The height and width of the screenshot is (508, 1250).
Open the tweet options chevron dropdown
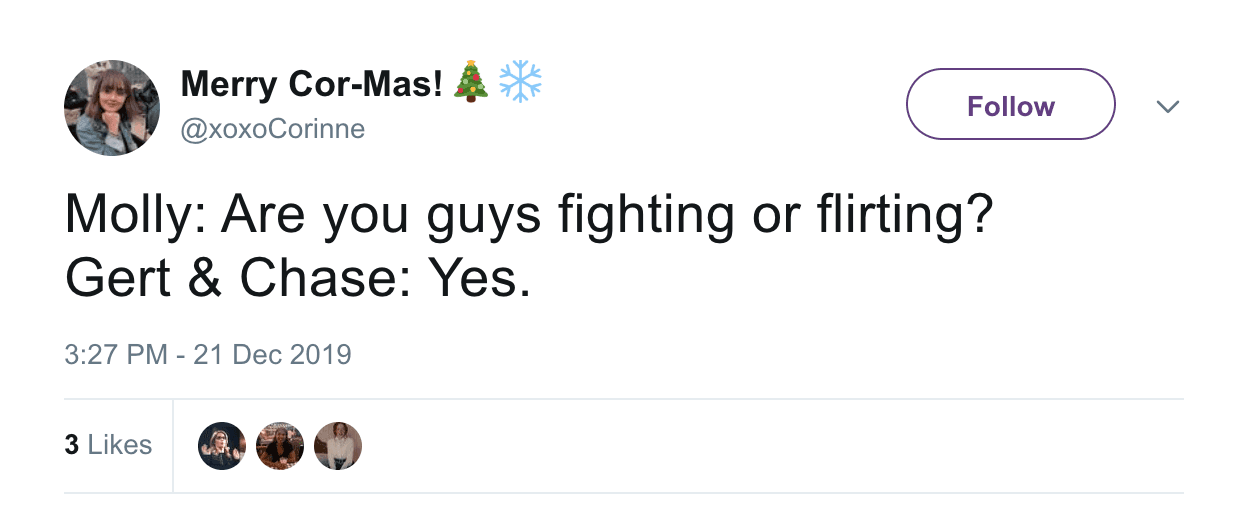(x=1167, y=106)
